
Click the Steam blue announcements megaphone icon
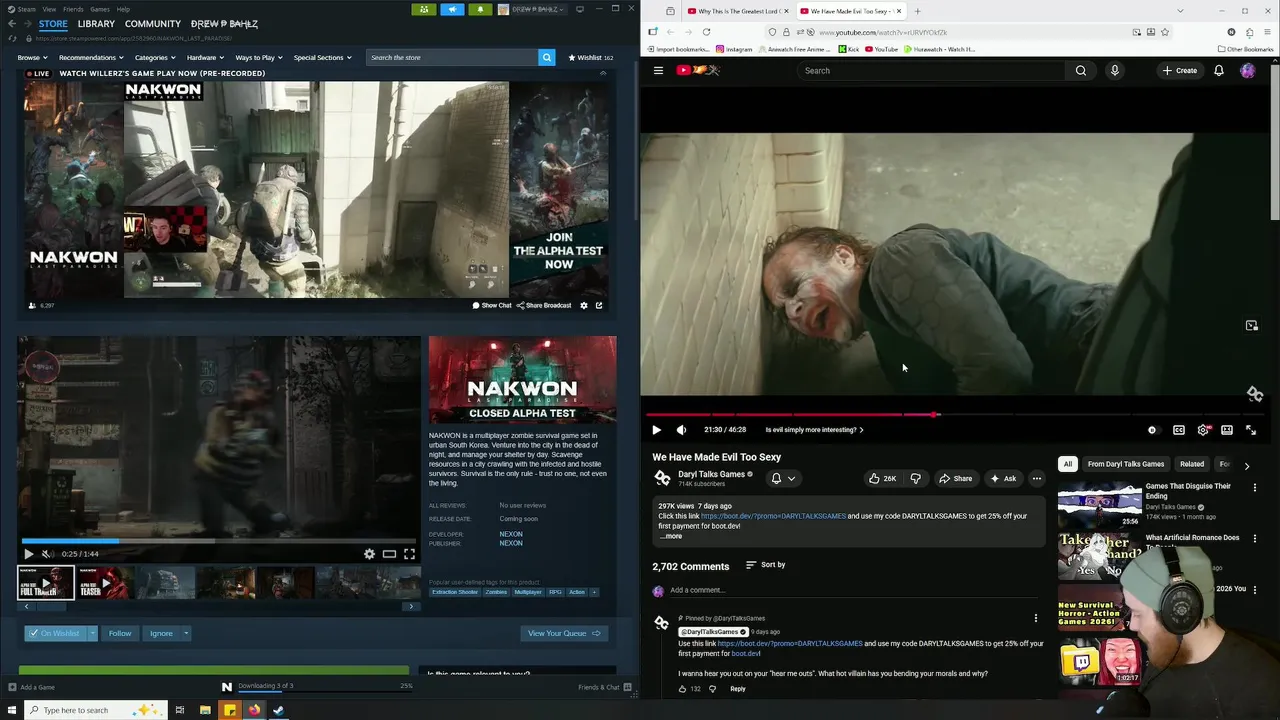(452, 9)
